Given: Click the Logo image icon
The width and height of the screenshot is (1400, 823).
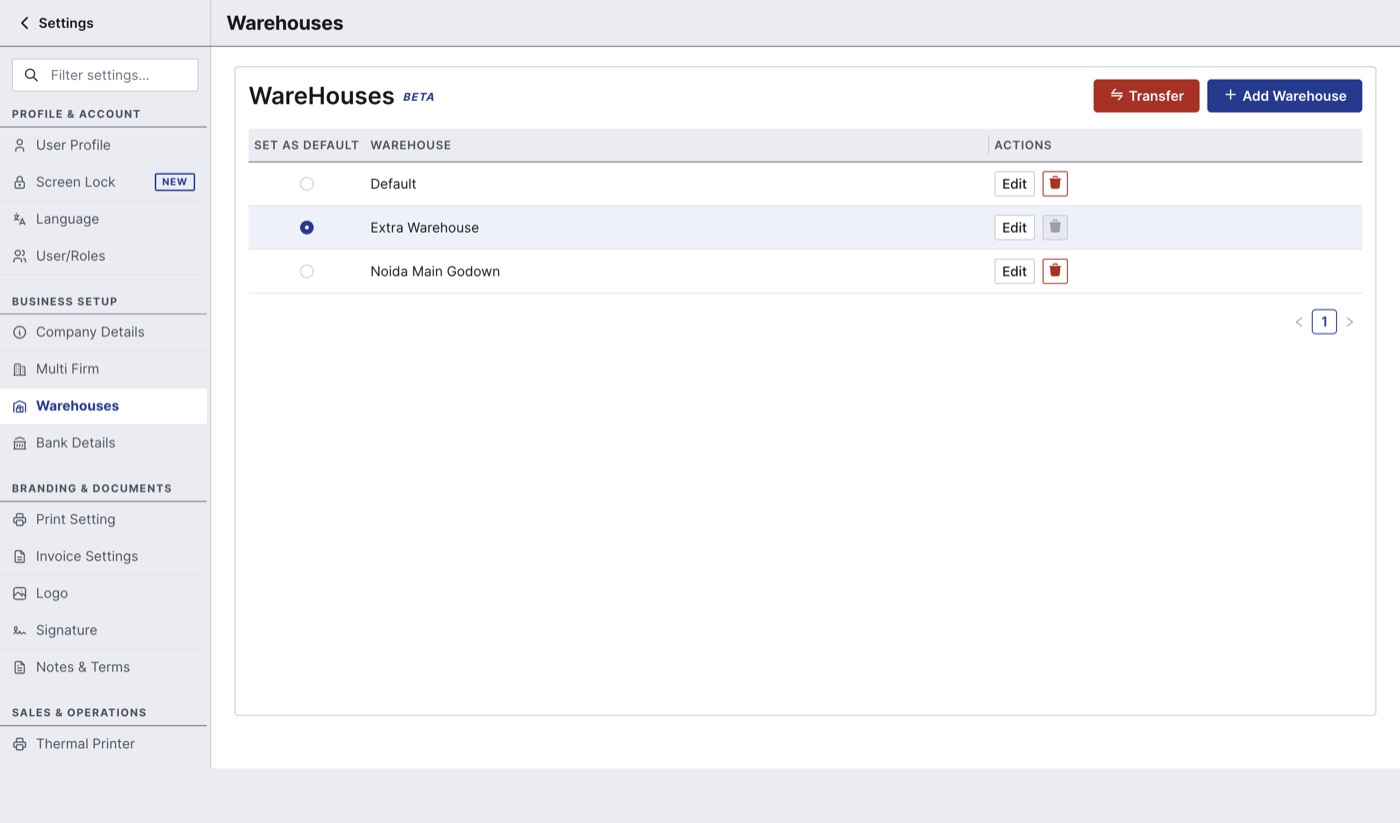Looking at the screenshot, I should pyautogui.click(x=19, y=594).
